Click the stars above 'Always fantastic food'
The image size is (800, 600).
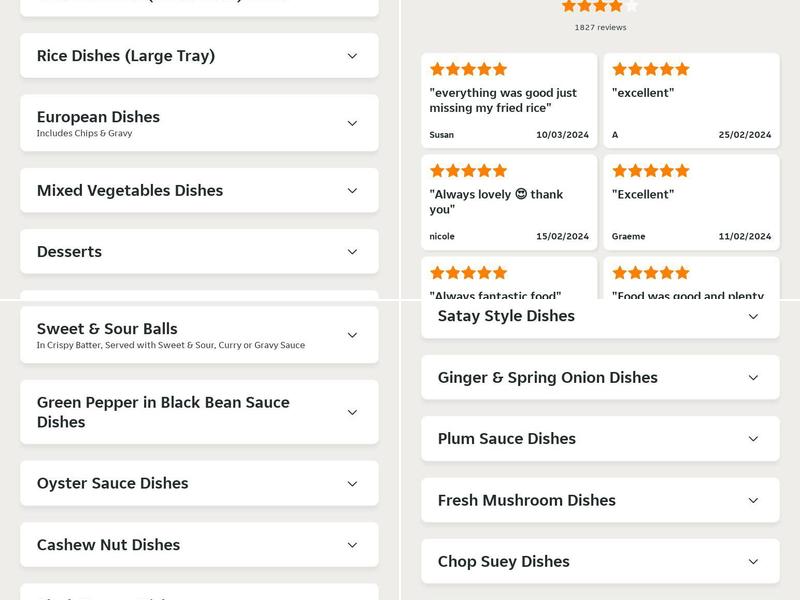[467, 270]
